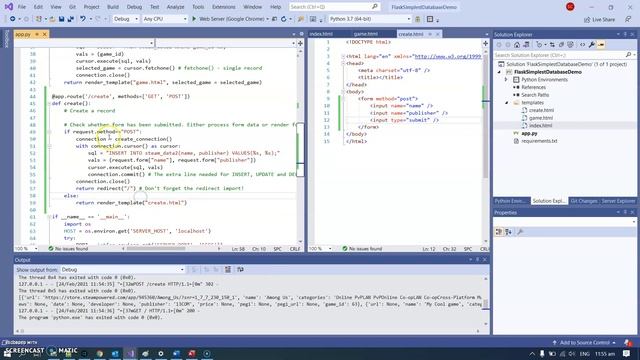Switch to the Git Changes panel tab
Image resolution: width=640 pixels, height=360 pixels.
(x=584, y=201)
